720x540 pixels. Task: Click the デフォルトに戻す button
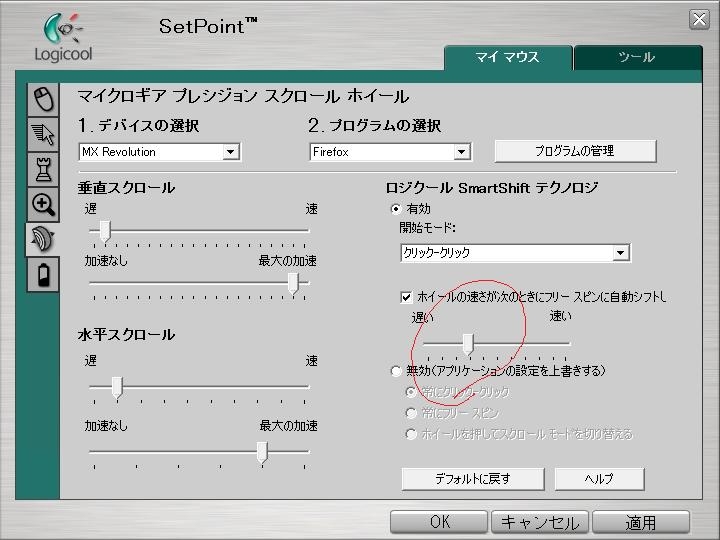coord(473,479)
